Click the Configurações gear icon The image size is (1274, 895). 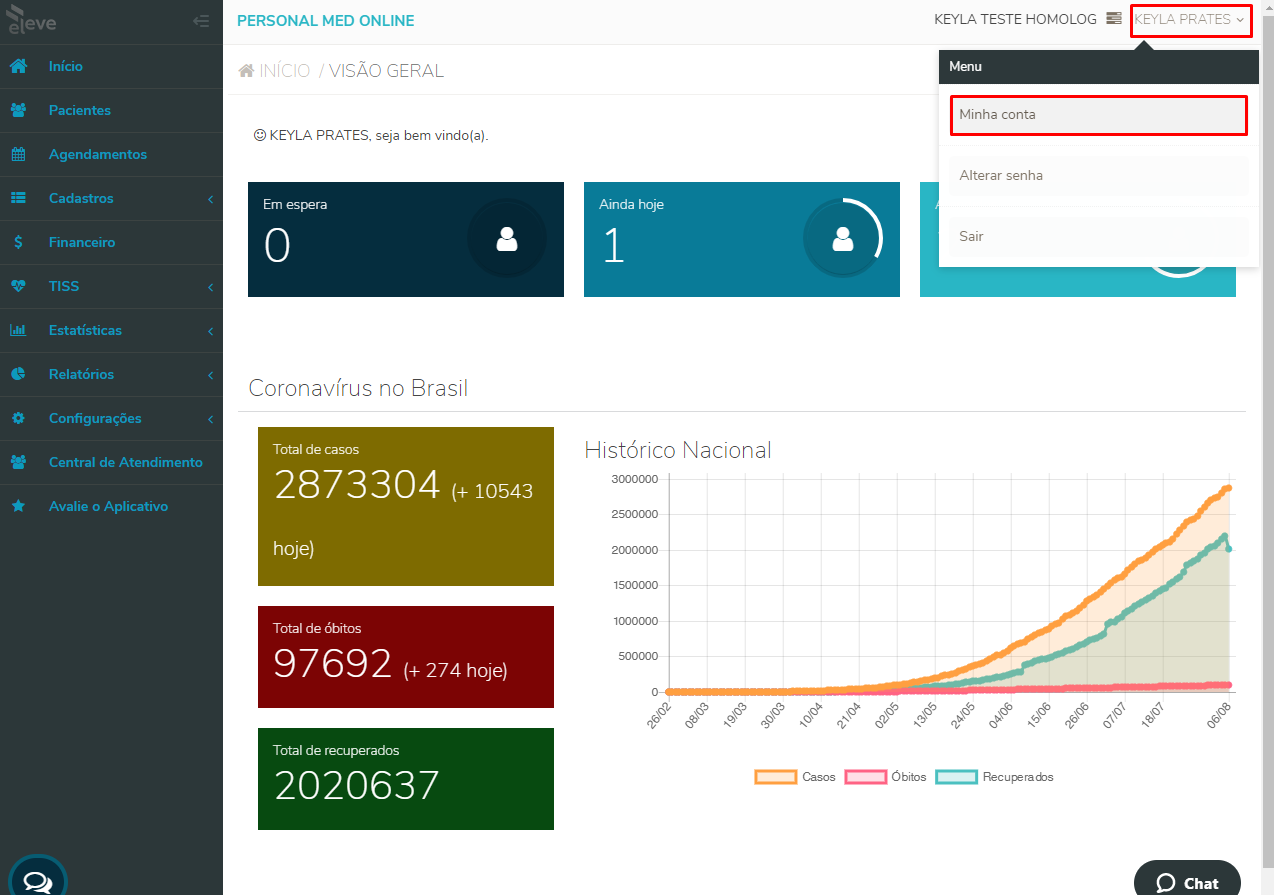[x=18, y=418]
